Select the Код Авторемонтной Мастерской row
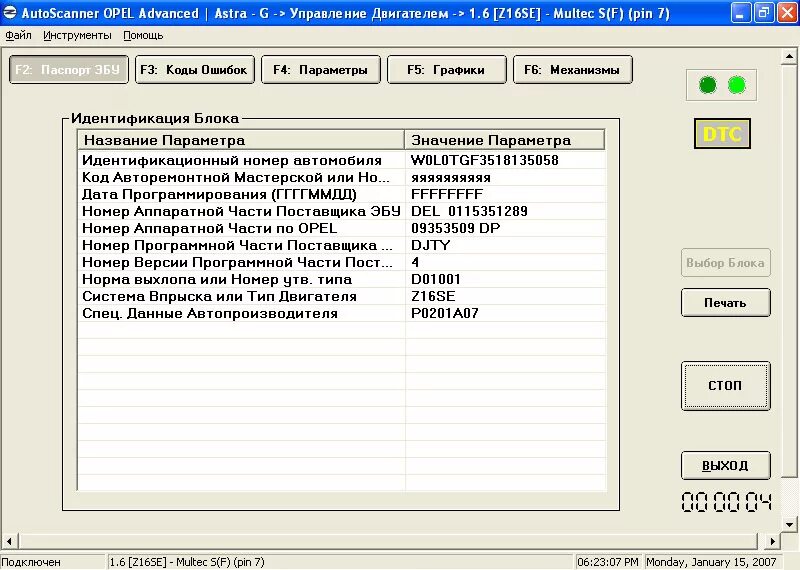This screenshot has width=800, height=570. click(342, 178)
